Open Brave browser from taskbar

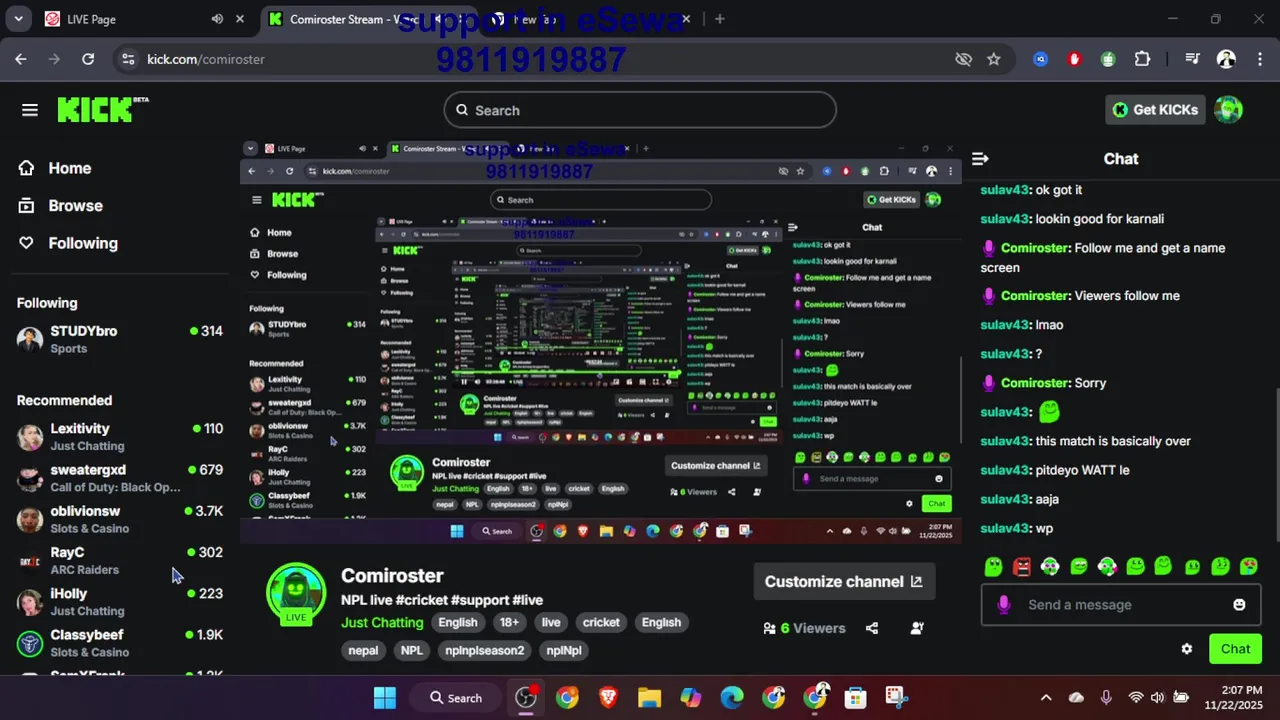point(608,698)
